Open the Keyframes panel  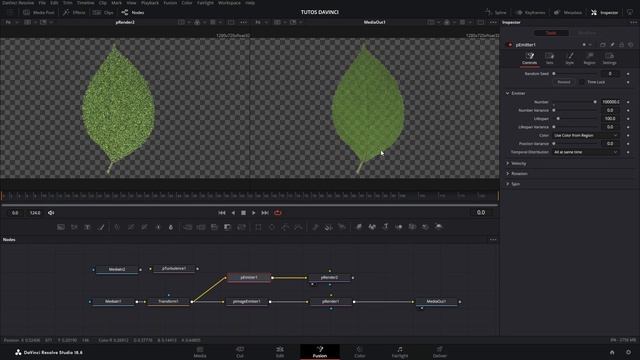[530, 13]
